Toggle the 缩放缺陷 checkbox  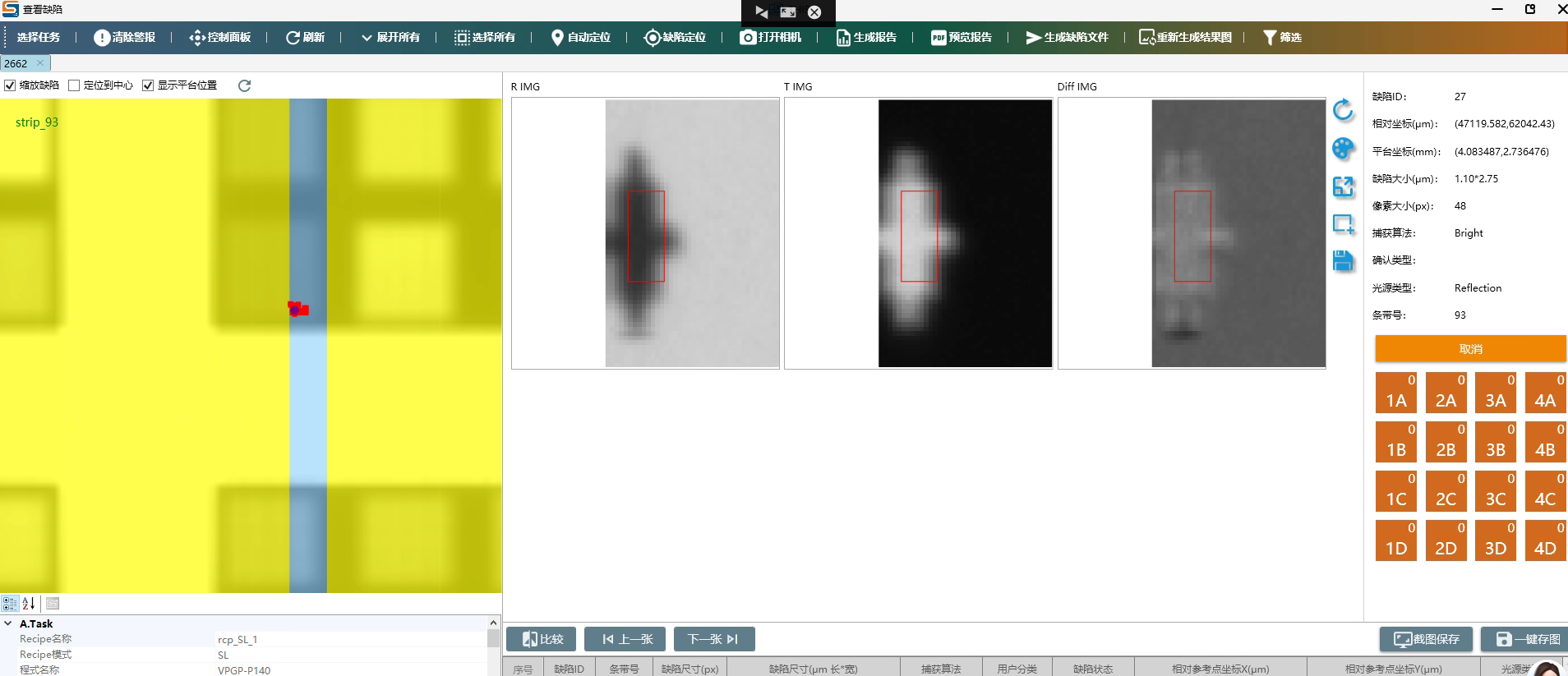[11, 85]
